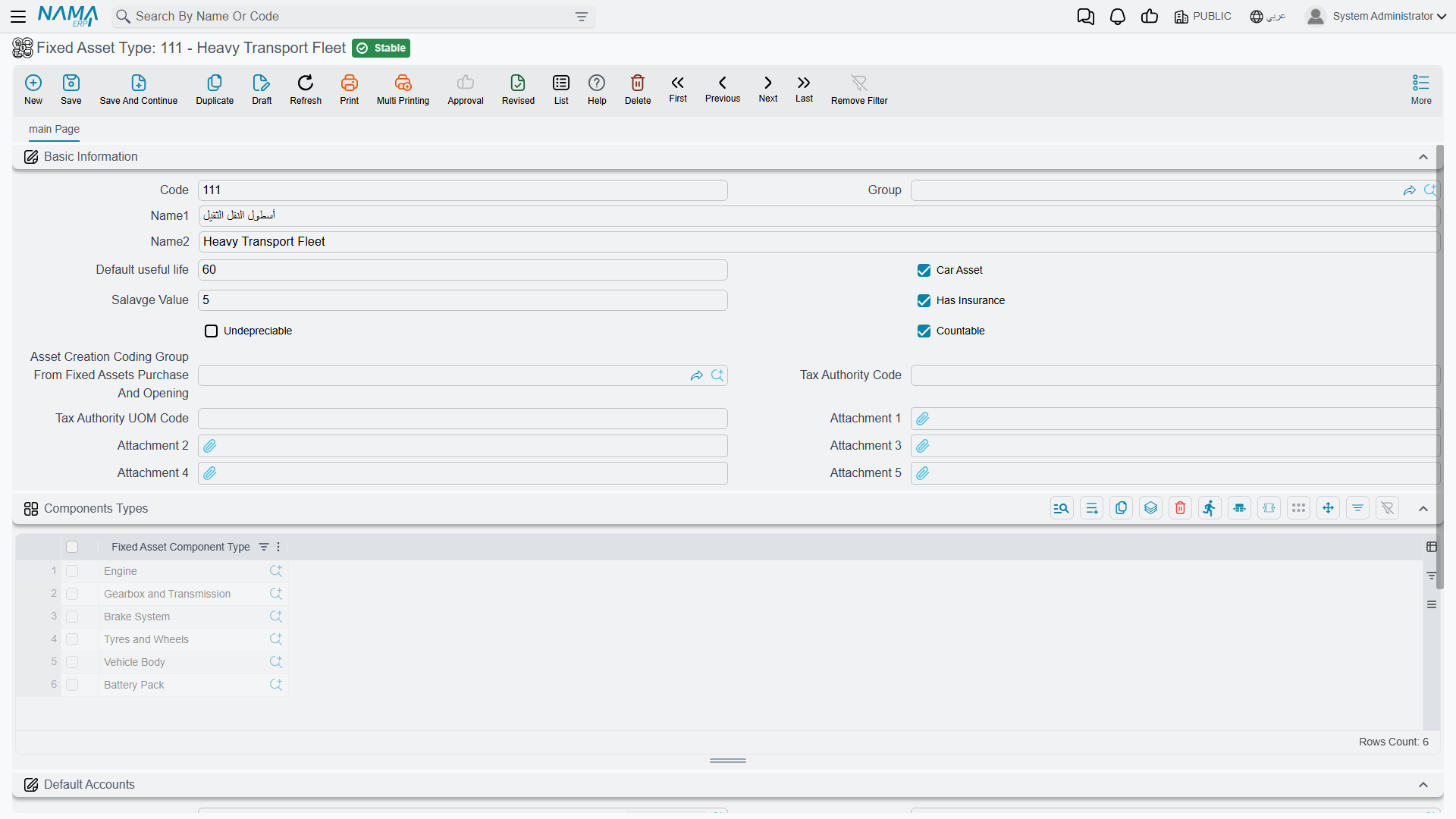
Task: Select the Engine row checkbox
Action: click(72, 571)
